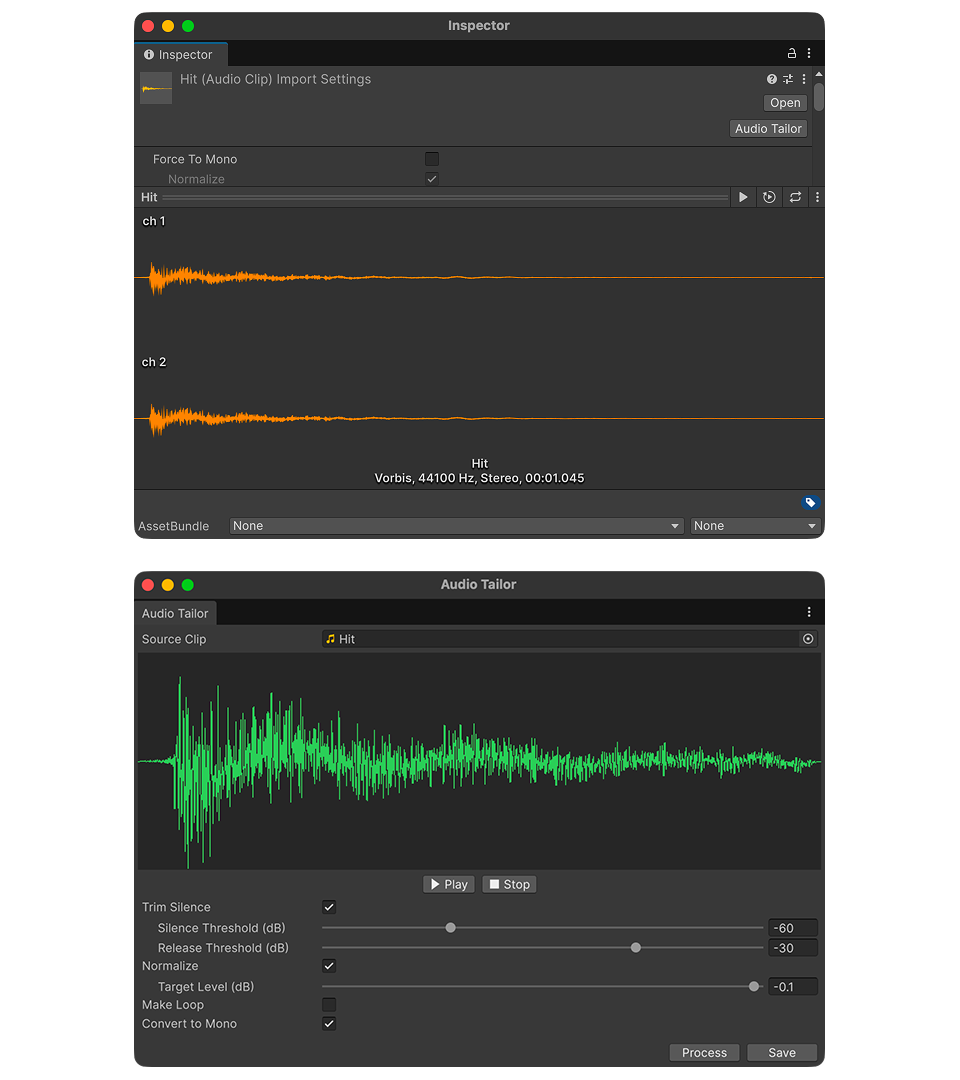960x1080 pixels.
Task: Click the blue asset label tag icon
Action: [x=810, y=502]
